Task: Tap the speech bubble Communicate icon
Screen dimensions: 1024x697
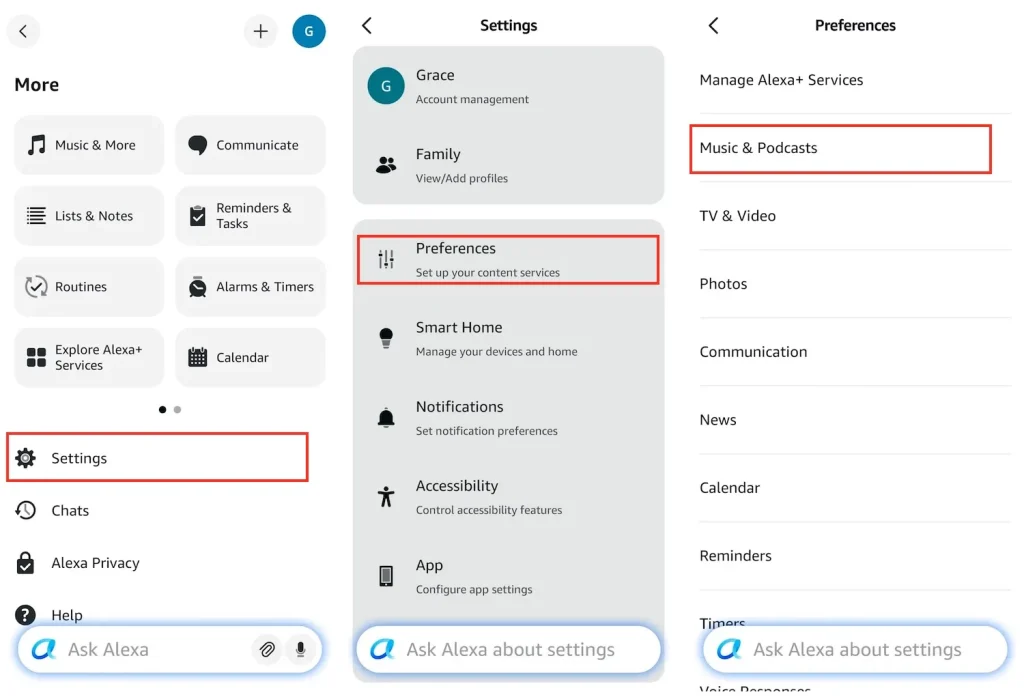Action: tap(197, 144)
